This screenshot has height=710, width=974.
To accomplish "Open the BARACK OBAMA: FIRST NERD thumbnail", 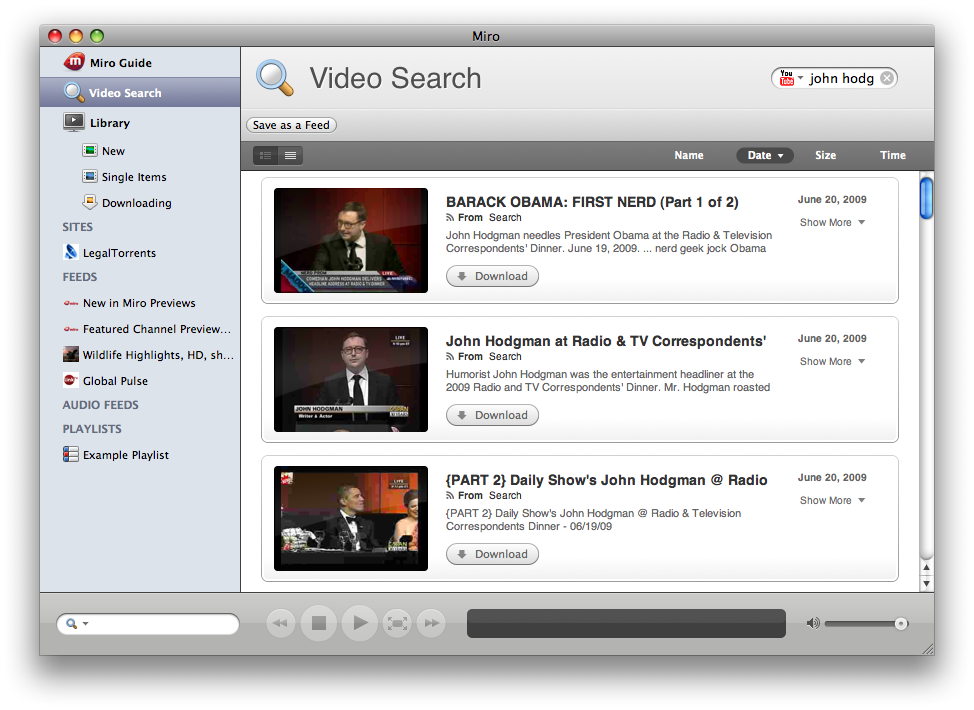I will [351, 240].
